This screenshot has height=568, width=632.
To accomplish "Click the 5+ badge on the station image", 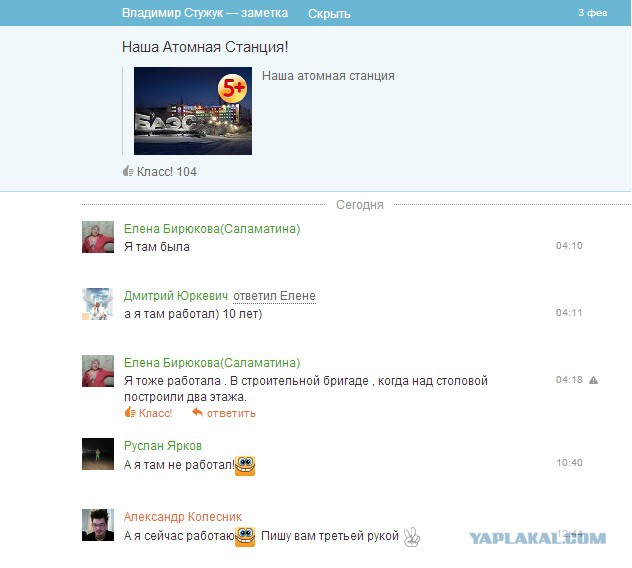I will pyautogui.click(x=233, y=88).
